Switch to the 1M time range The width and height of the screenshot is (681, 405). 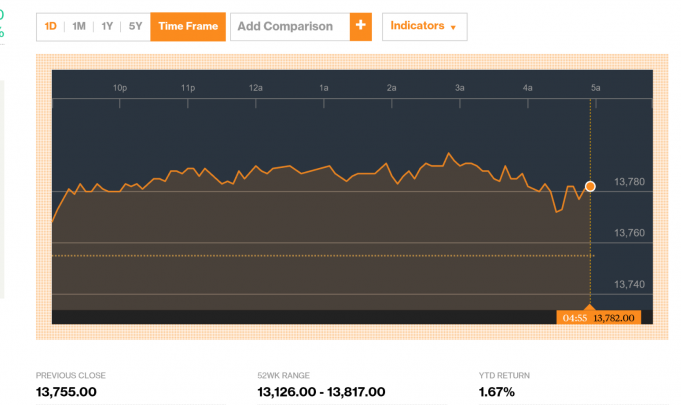pyautogui.click(x=78, y=26)
